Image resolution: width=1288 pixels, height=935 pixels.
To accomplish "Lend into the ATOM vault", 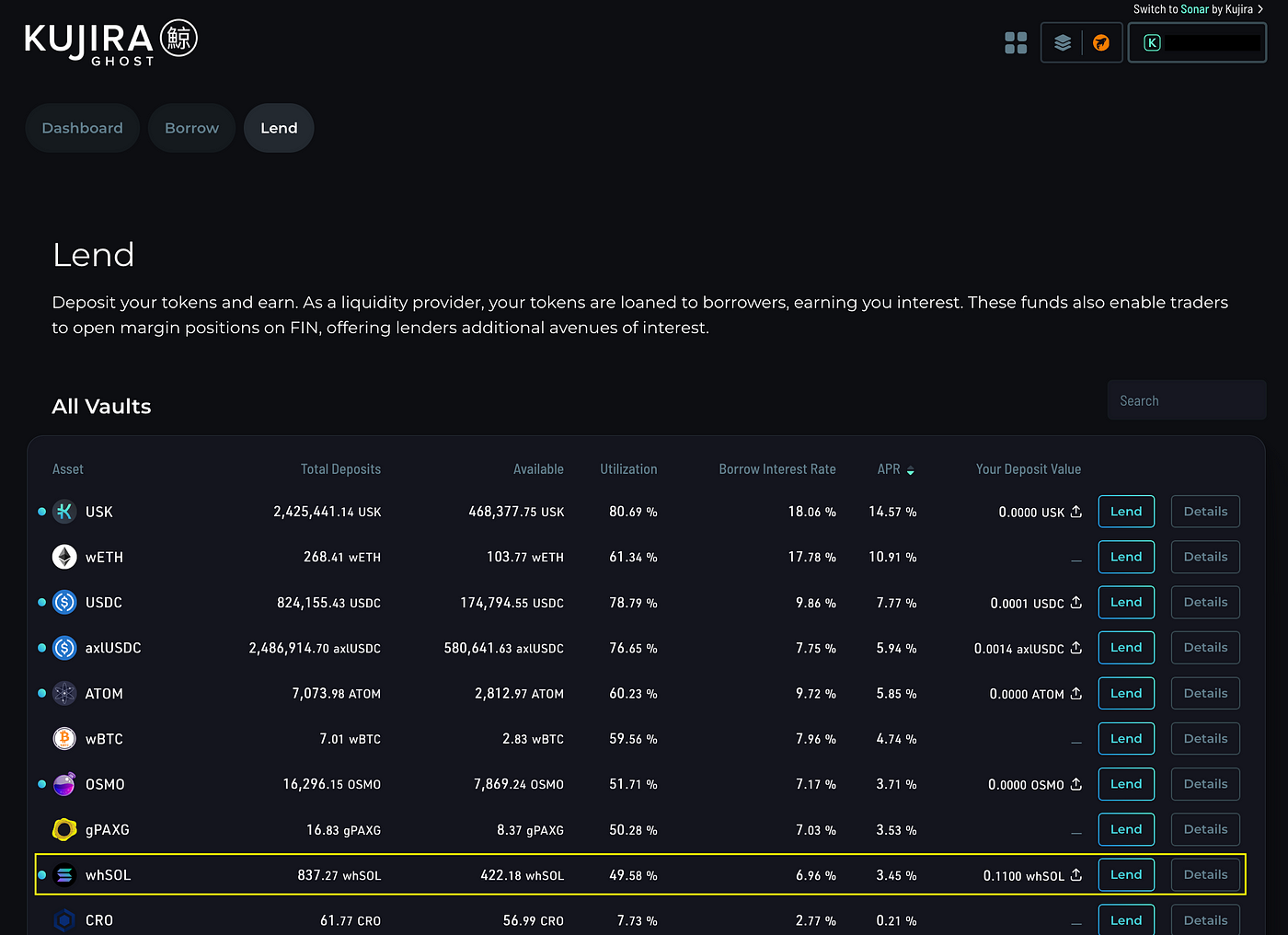I will point(1126,693).
